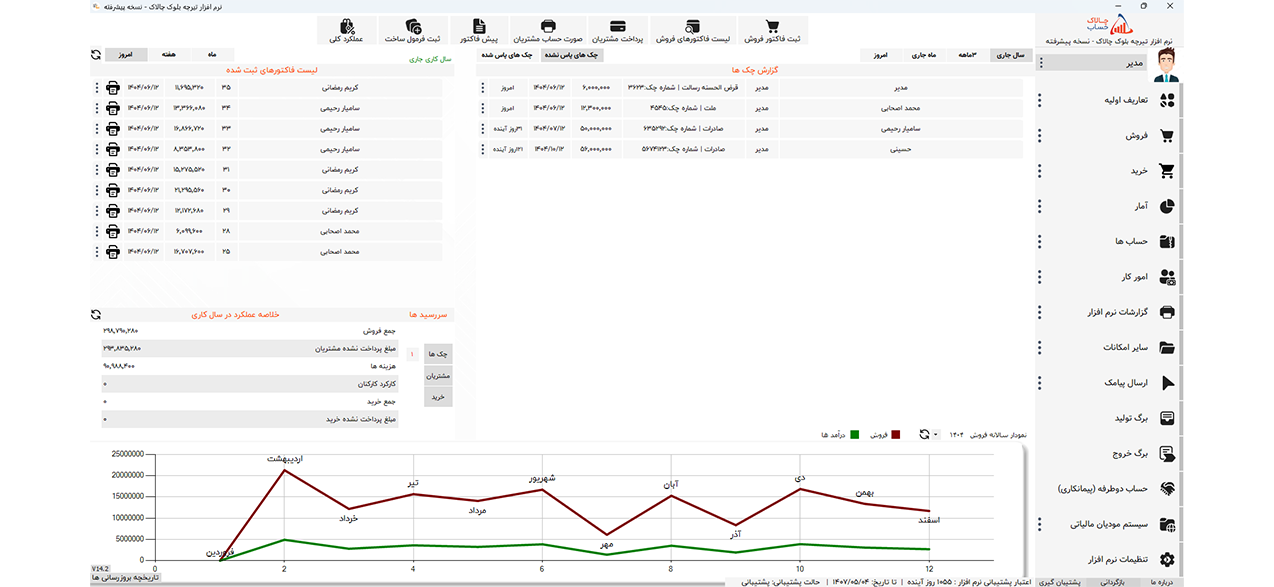Open صورت حساب مشتریان from the toolbar
The height and width of the screenshot is (587, 1274).
click(x=547, y=31)
